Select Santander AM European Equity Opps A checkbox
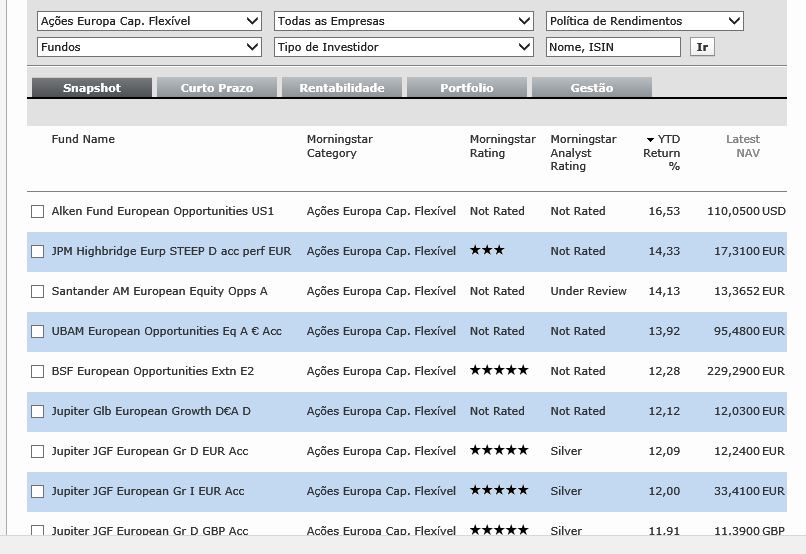806x554 pixels. click(38, 292)
